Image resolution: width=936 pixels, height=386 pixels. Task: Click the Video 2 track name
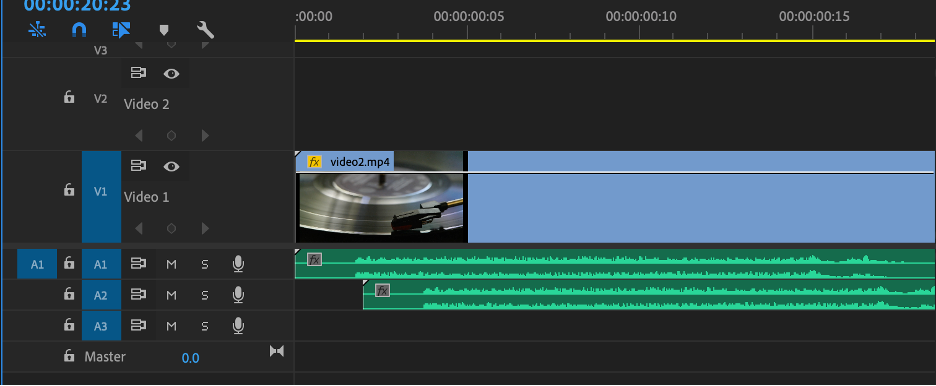click(x=146, y=104)
